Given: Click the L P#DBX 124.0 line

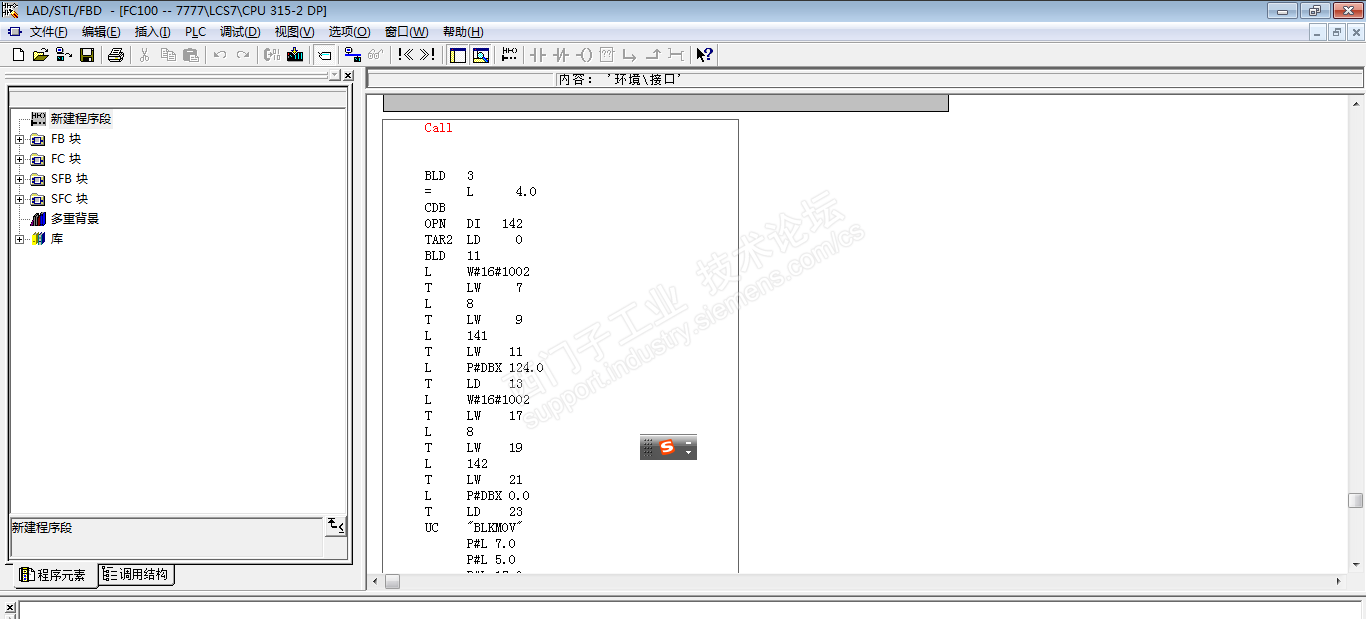Looking at the screenshot, I should [484, 368].
